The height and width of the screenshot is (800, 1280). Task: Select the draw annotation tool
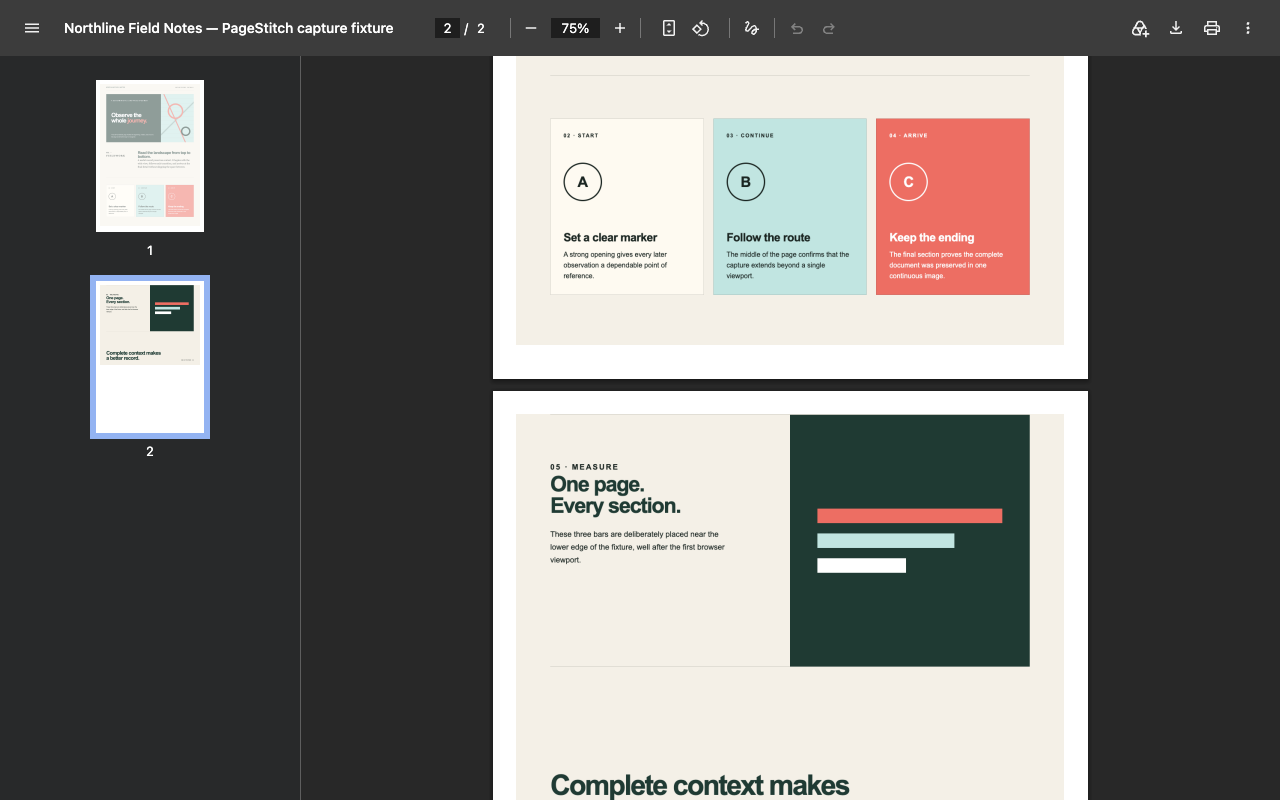click(x=752, y=28)
